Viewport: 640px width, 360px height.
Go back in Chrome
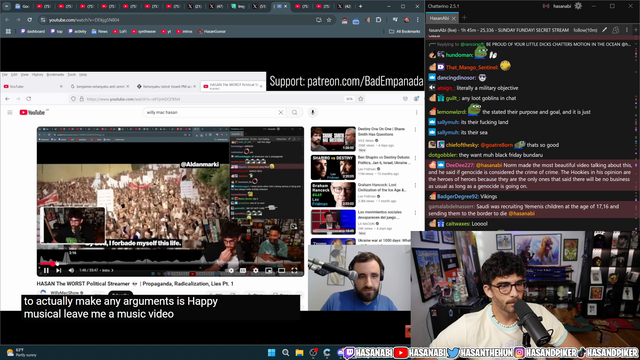(x=7, y=20)
